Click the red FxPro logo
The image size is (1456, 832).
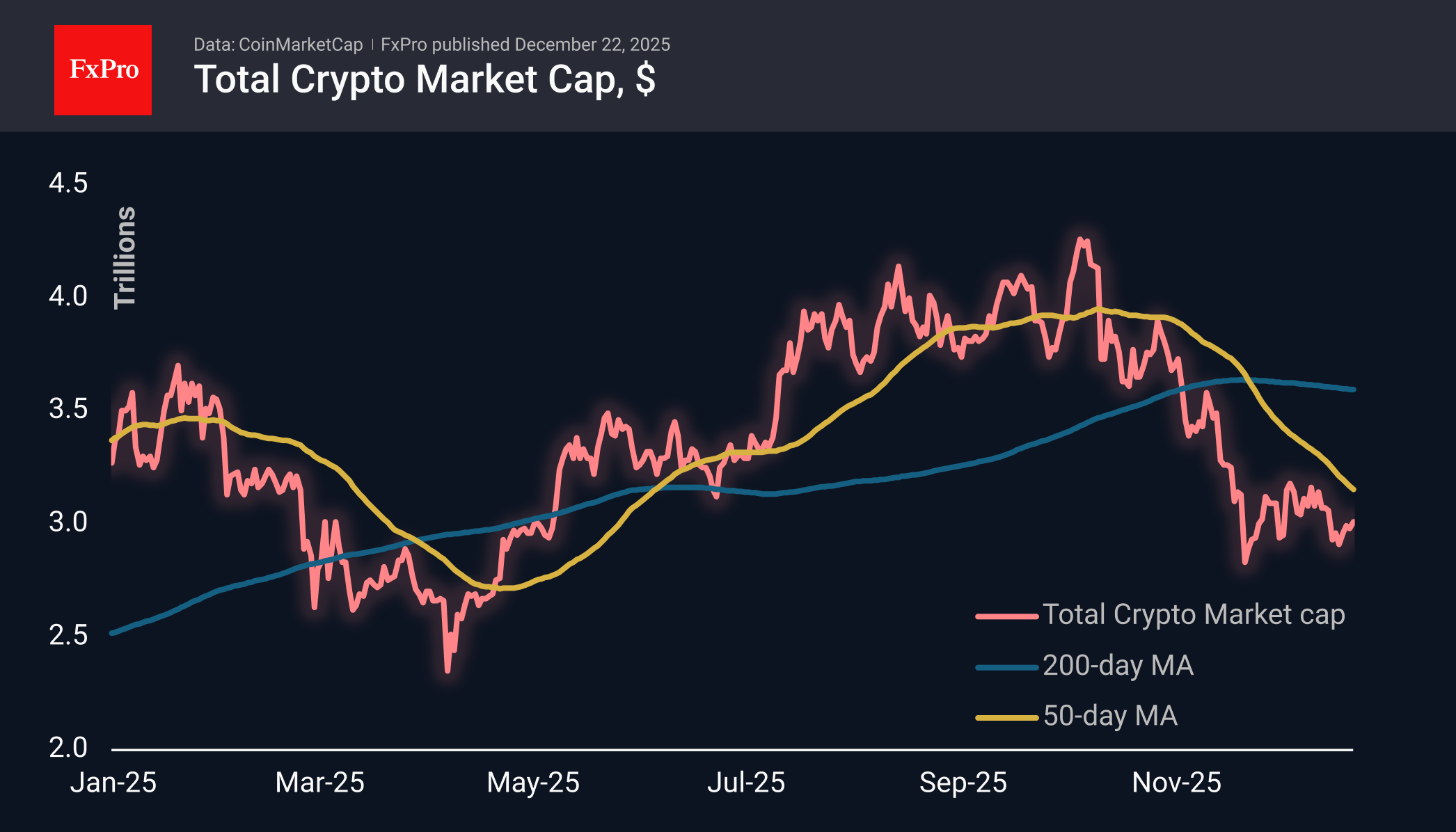103,70
